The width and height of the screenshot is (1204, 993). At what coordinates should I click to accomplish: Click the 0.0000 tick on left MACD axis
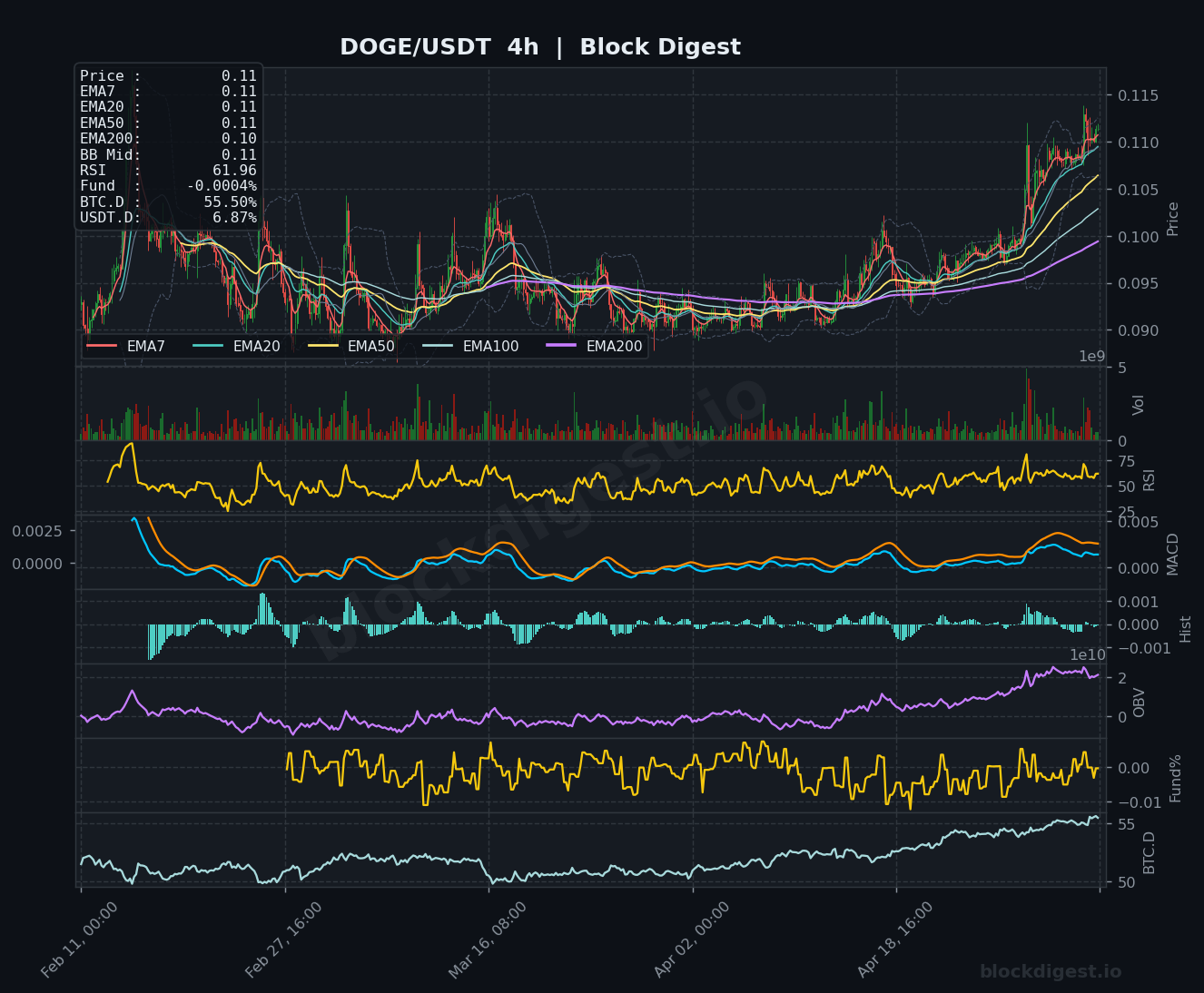pos(37,564)
